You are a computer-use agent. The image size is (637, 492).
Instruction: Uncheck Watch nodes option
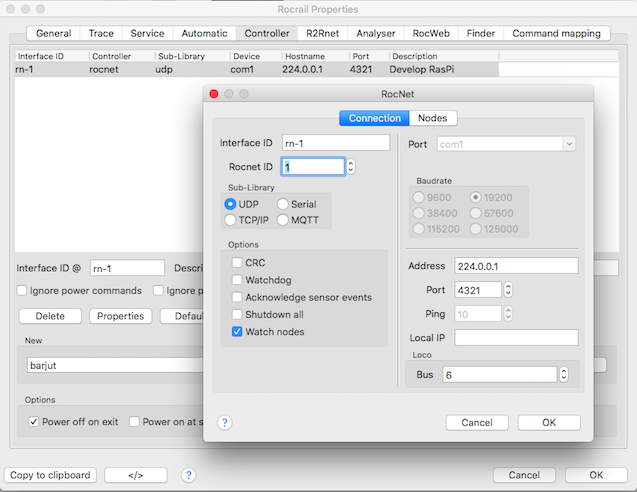237,332
